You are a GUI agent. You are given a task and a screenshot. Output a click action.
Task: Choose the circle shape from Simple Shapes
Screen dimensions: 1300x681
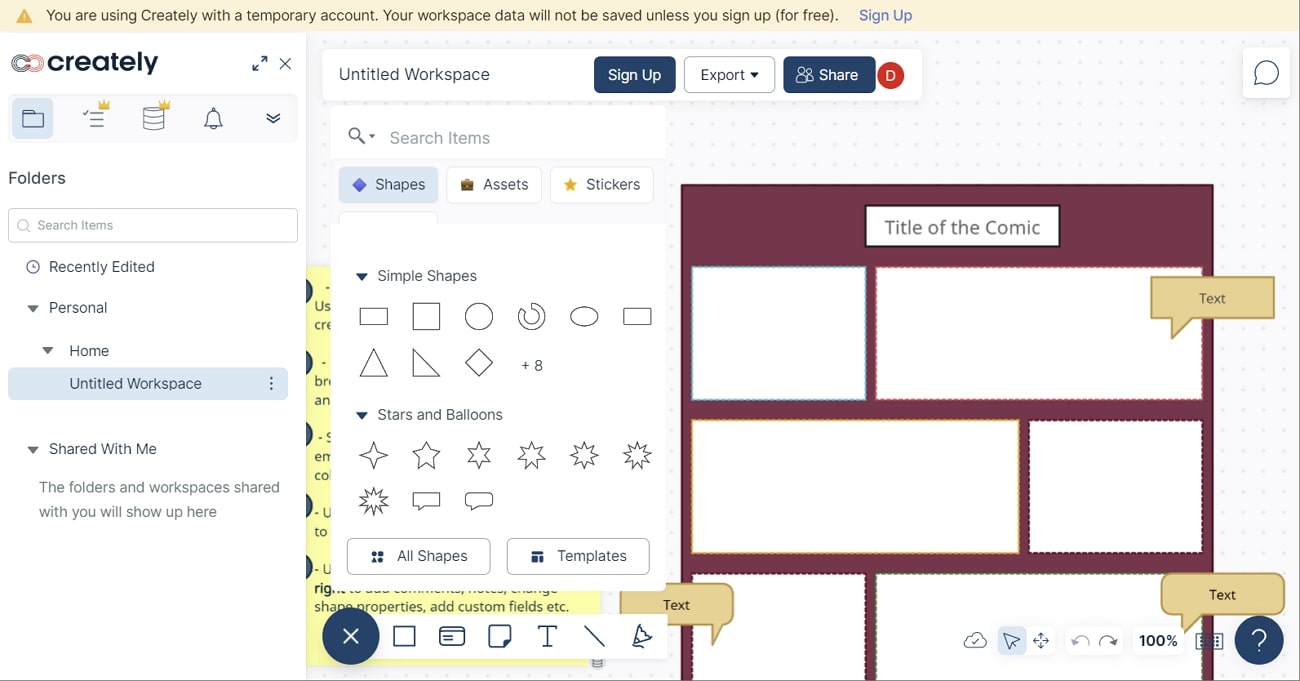pos(479,317)
